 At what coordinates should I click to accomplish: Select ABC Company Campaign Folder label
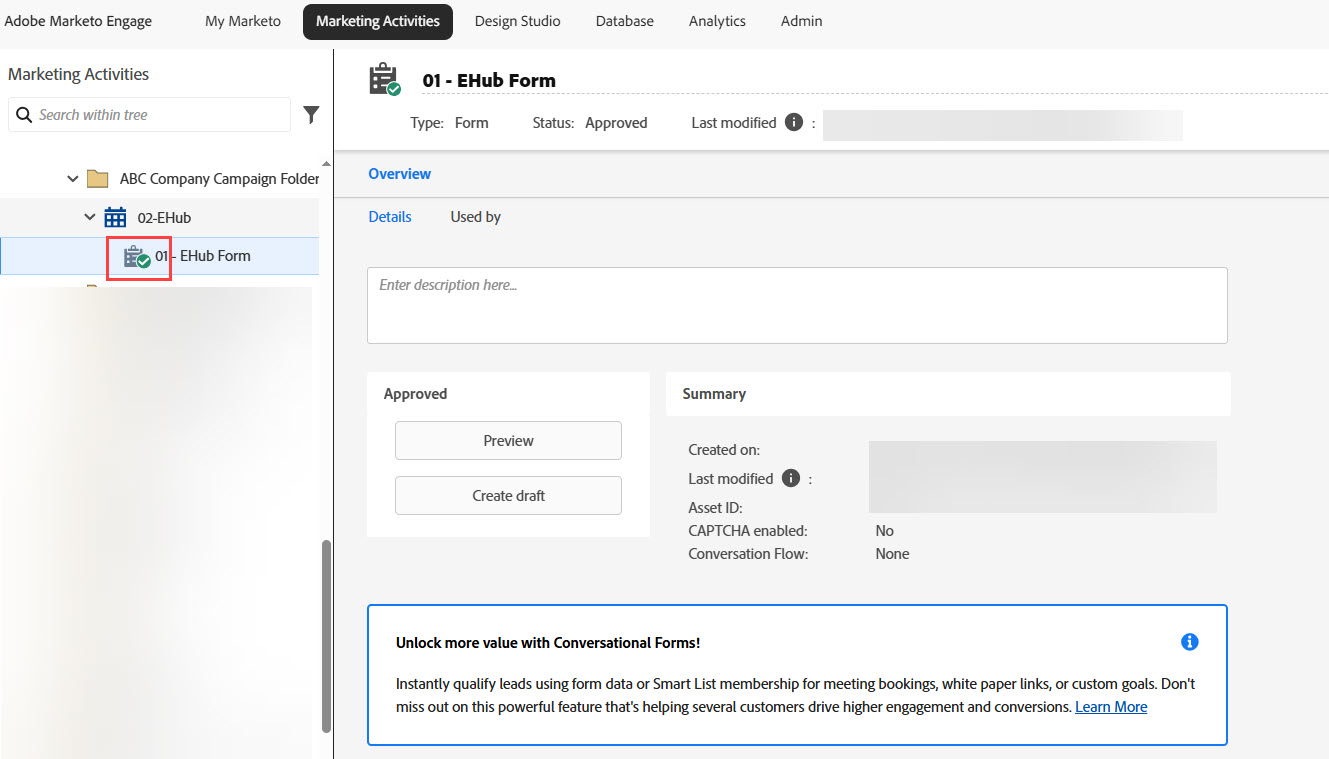tap(219, 179)
